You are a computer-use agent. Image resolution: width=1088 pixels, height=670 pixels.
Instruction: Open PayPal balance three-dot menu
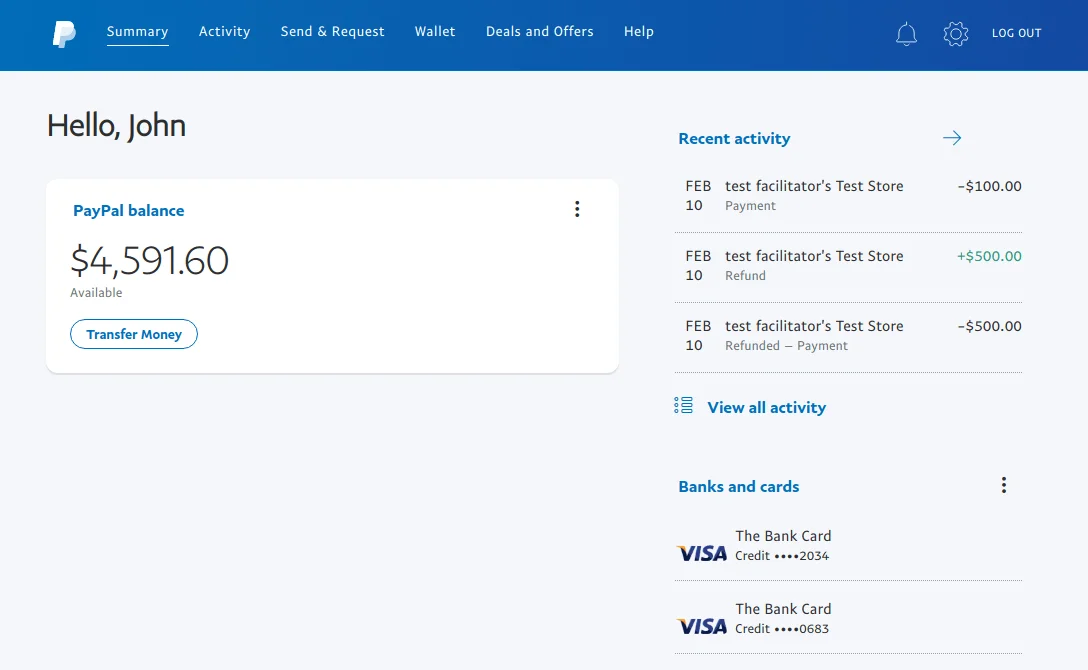click(577, 209)
